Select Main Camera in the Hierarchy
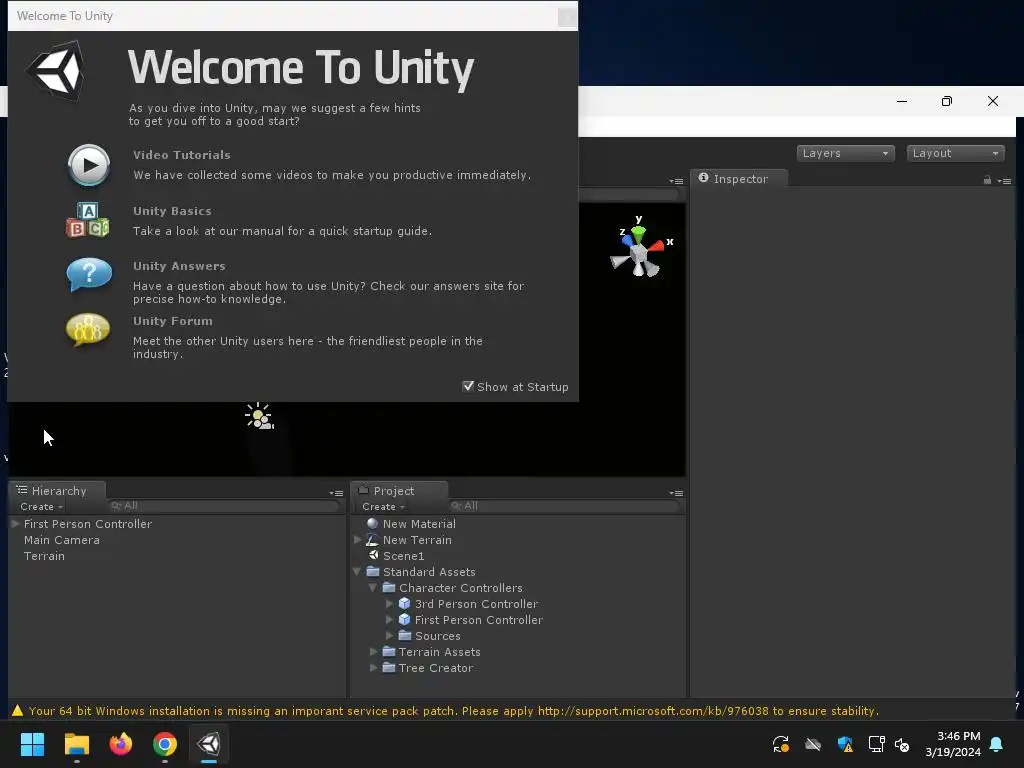 [62, 540]
